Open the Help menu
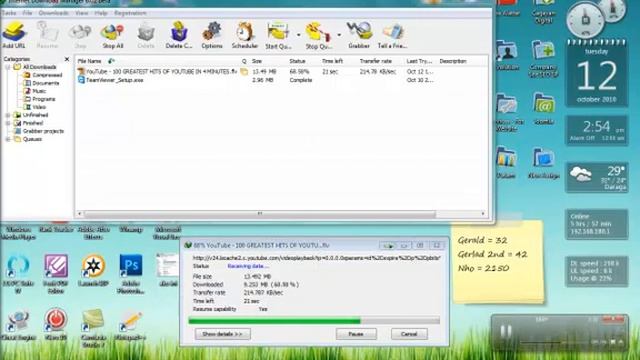The height and width of the screenshot is (360, 640). tap(101, 13)
